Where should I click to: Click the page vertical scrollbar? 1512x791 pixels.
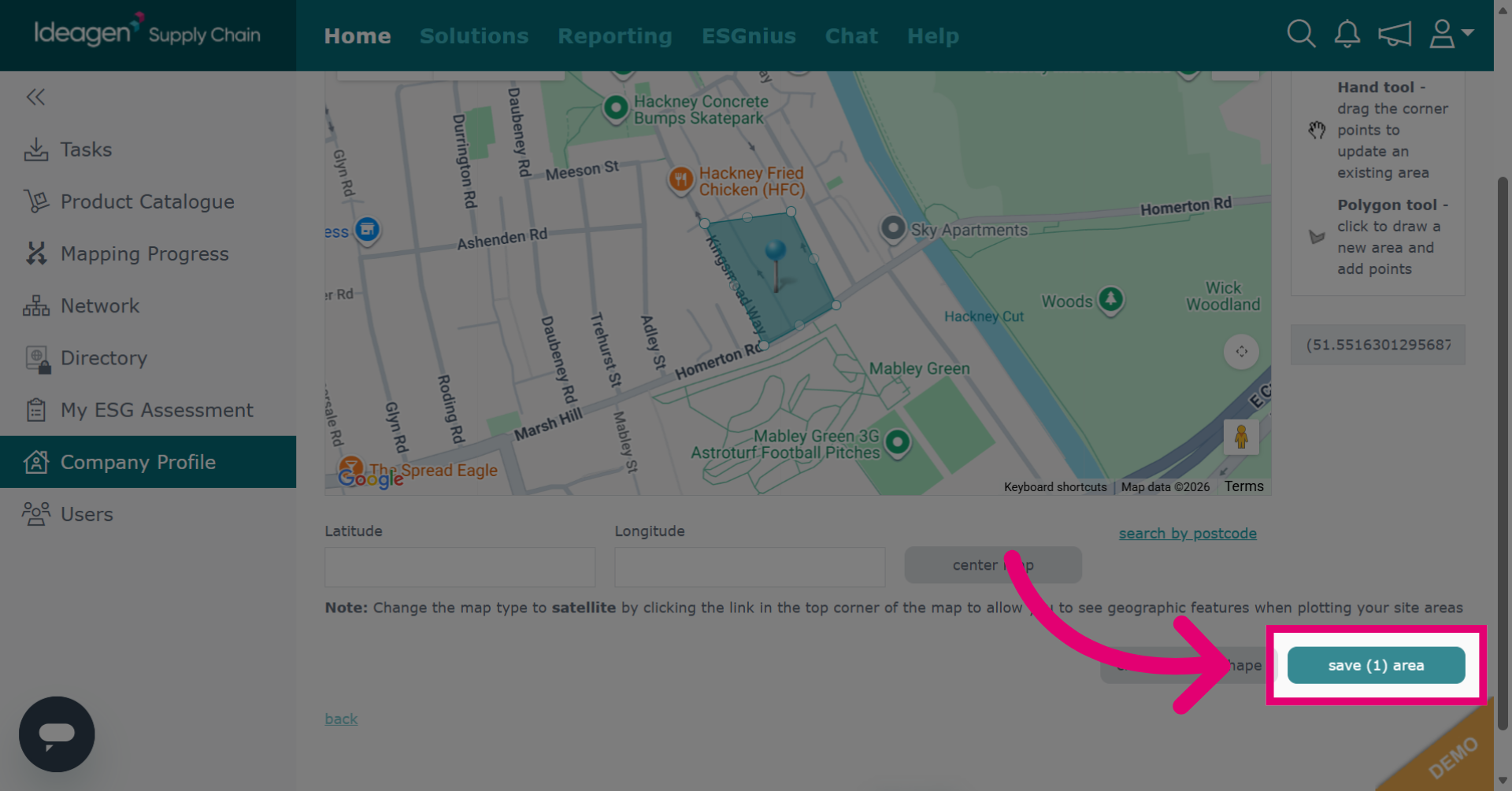(x=1503, y=453)
